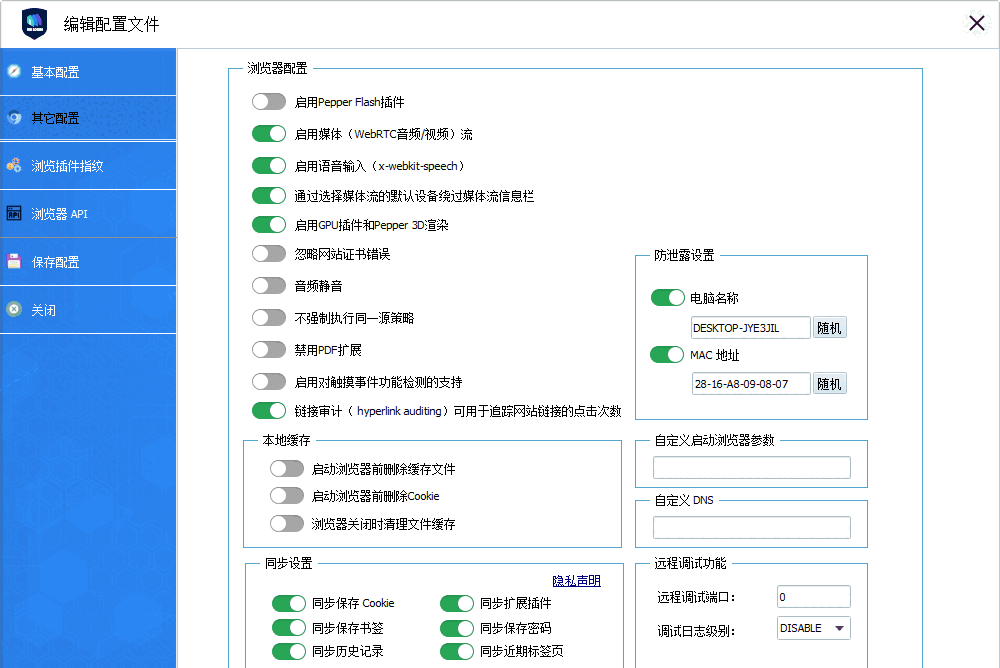Viewport: 1000px width, 668px height.
Task: Open the 调试日志级别 DISABLE dropdown
Action: (812, 628)
